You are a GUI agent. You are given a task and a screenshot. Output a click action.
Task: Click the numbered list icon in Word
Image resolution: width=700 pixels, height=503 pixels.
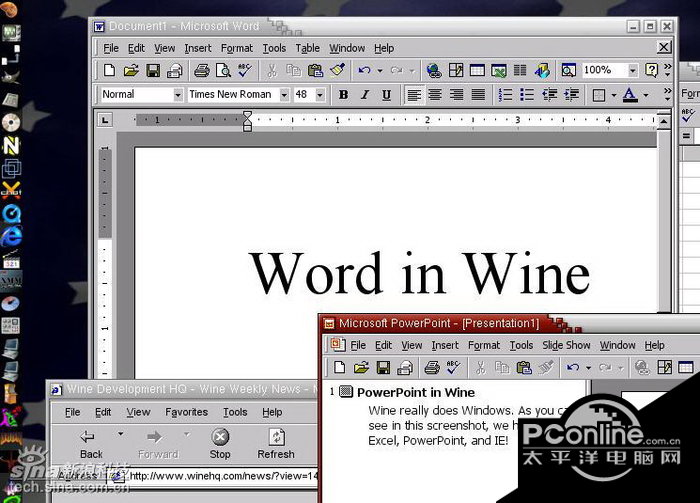point(505,95)
